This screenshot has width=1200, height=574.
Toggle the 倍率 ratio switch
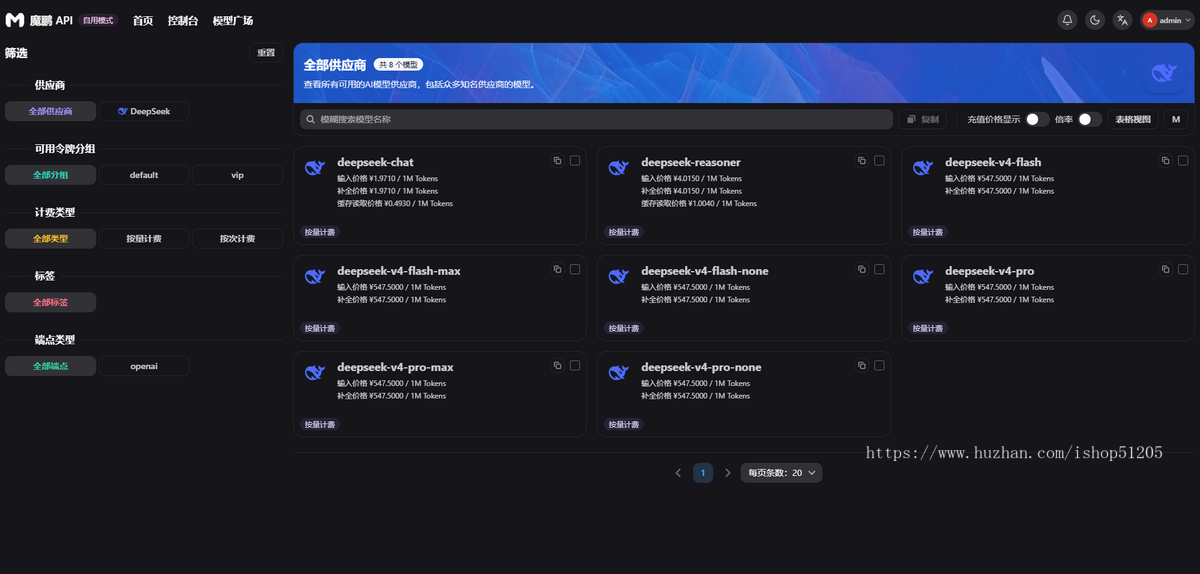click(1090, 119)
